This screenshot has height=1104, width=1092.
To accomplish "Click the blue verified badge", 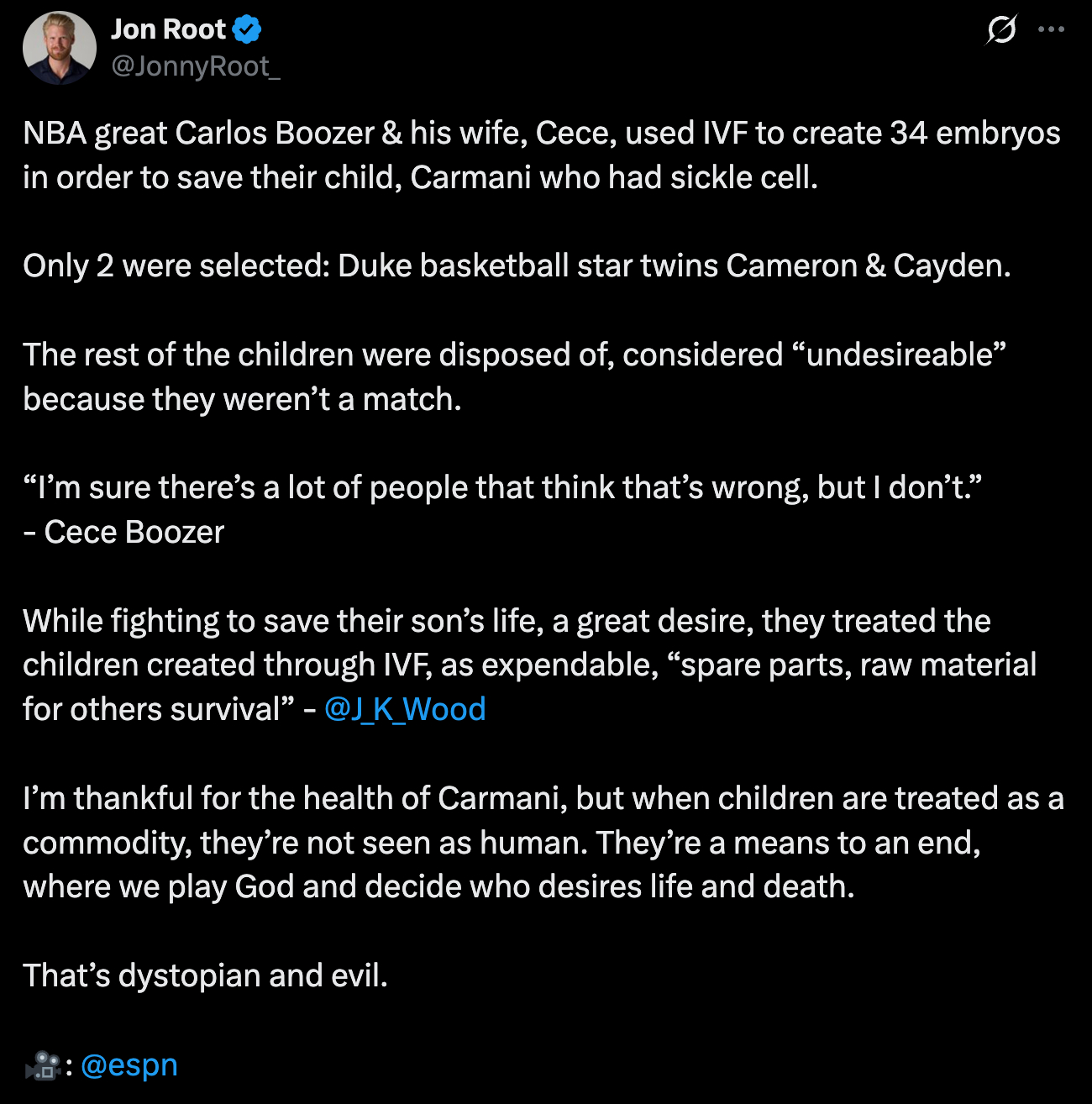I will pos(246,30).
